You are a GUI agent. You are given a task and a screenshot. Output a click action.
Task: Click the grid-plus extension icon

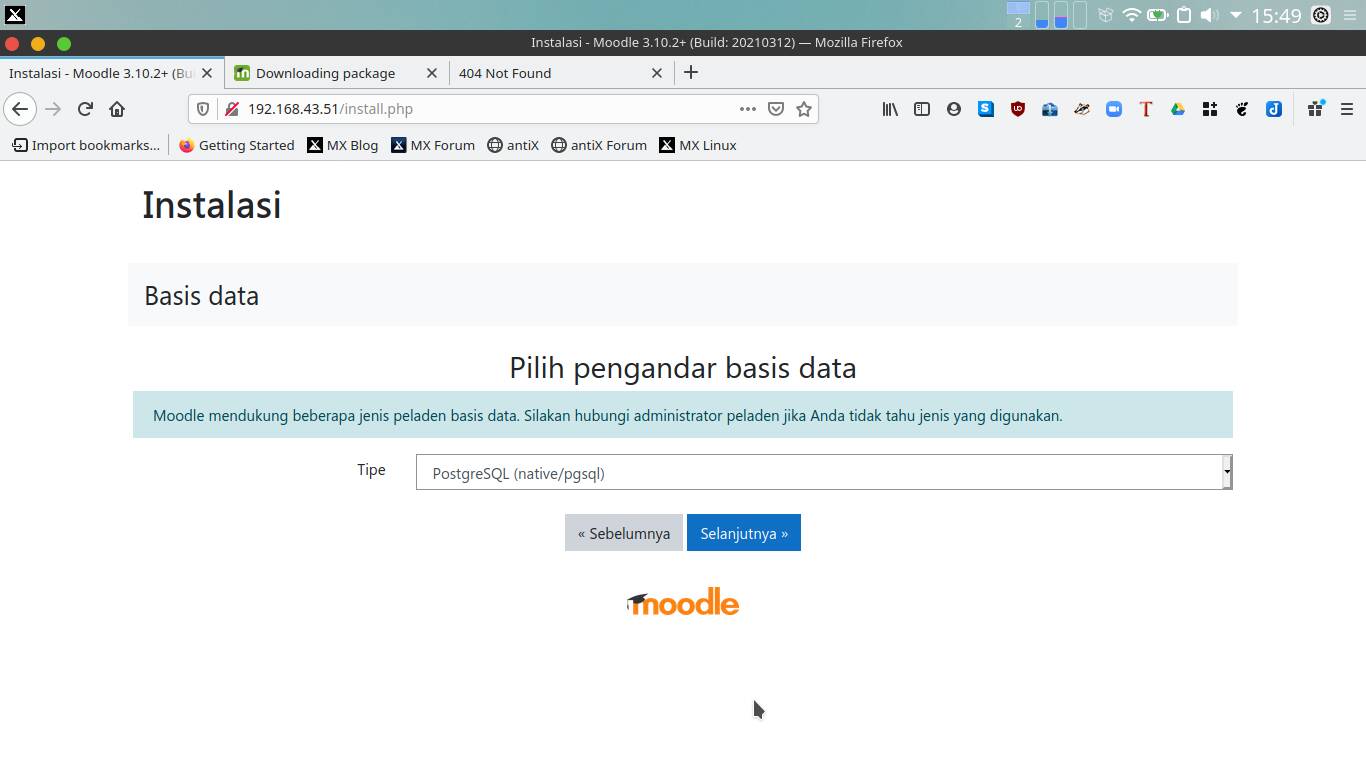click(x=1210, y=109)
